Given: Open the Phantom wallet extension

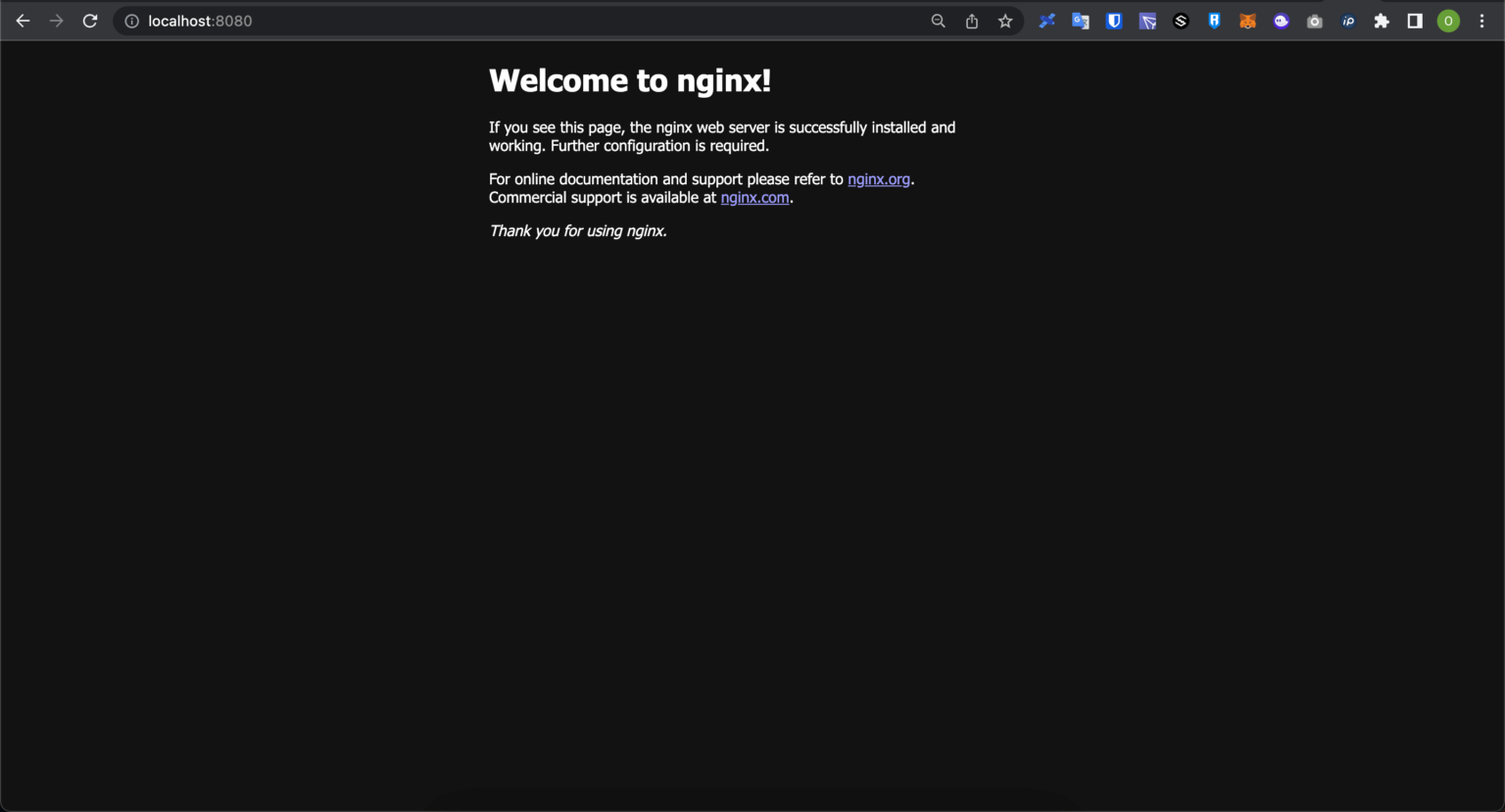Looking at the screenshot, I should (1281, 21).
